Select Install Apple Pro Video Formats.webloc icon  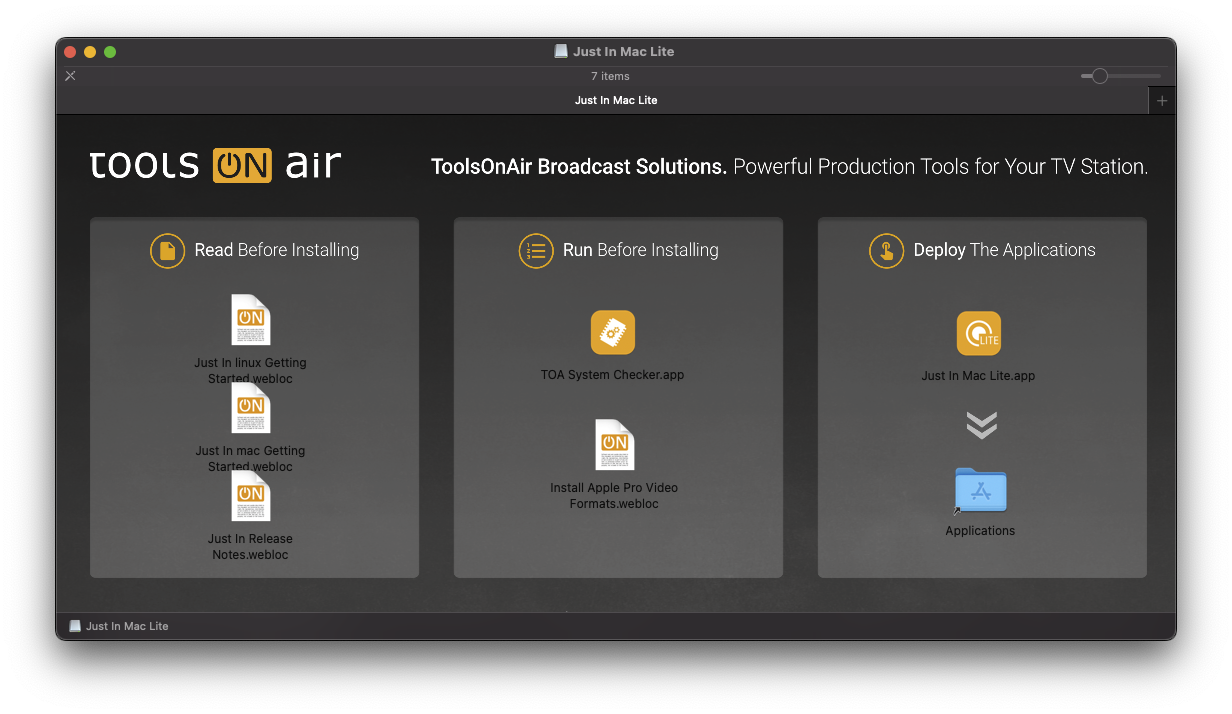point(614,445)
